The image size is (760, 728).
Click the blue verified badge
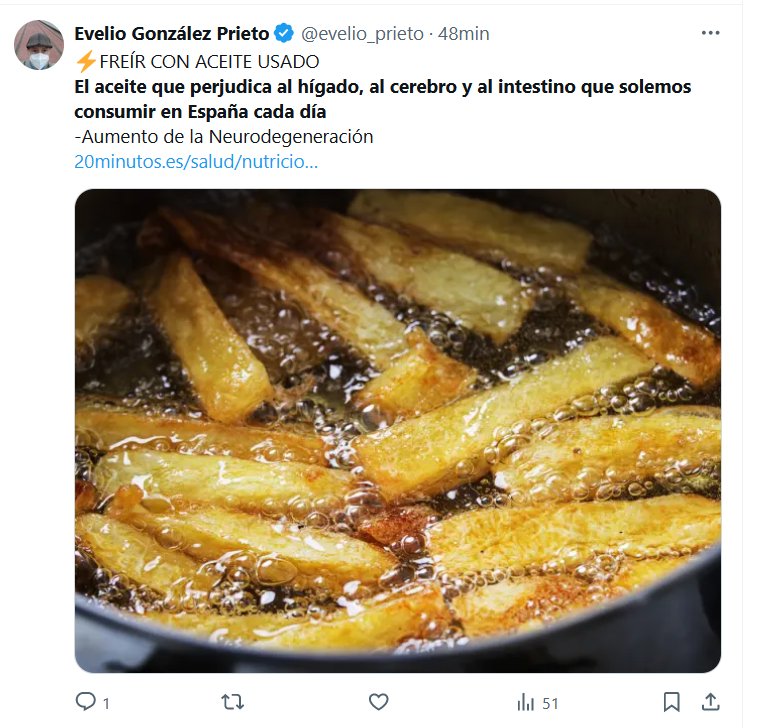coord(284,33)
